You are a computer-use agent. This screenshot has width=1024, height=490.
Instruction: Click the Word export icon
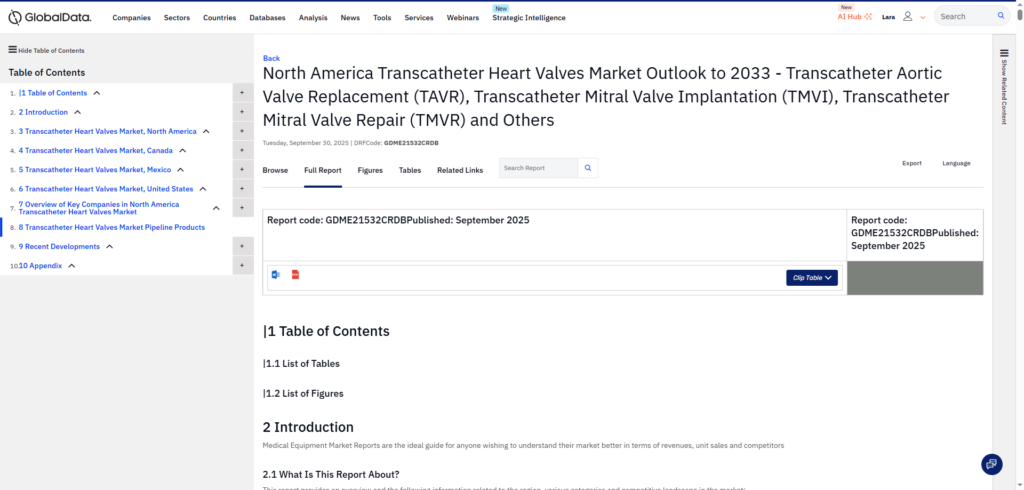tap(276, 274)
